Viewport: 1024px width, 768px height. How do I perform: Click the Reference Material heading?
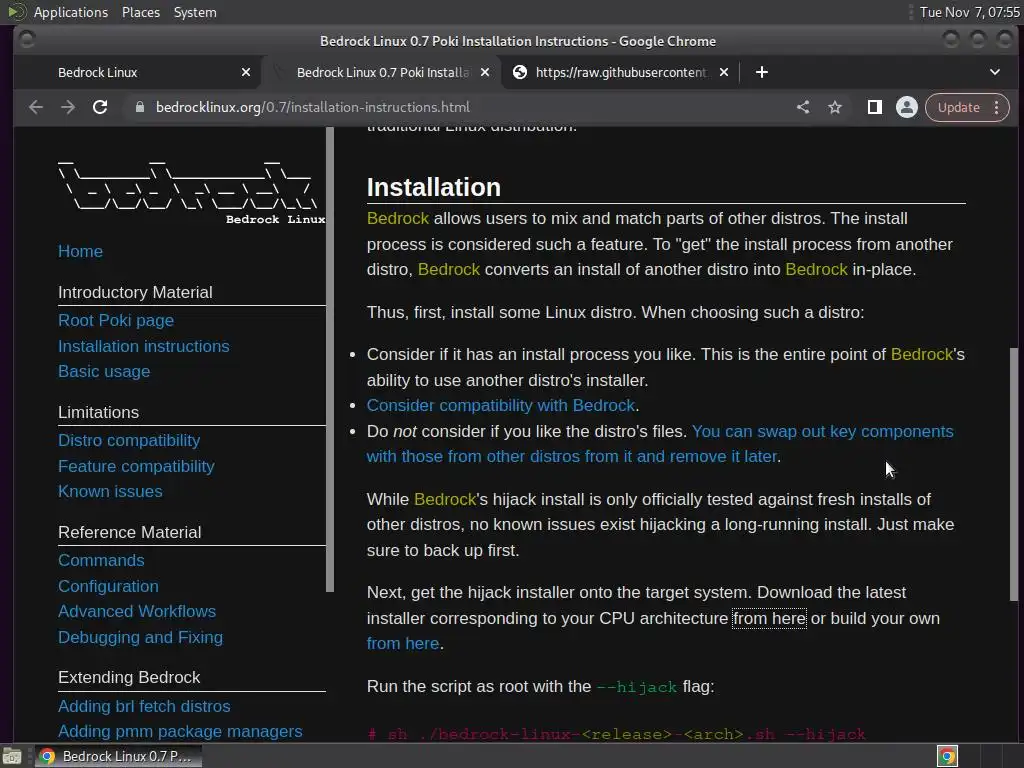pyautogui.click(x=129, y=532)
